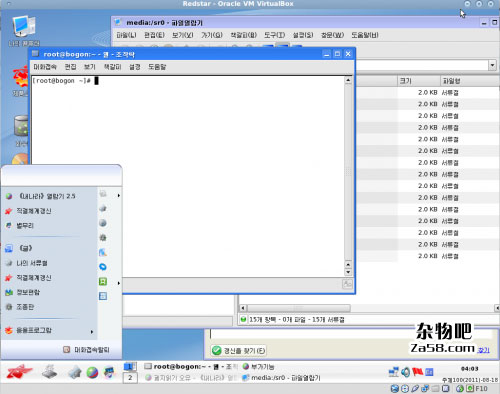Sort by the 파일형 column header

coord(470,81)
